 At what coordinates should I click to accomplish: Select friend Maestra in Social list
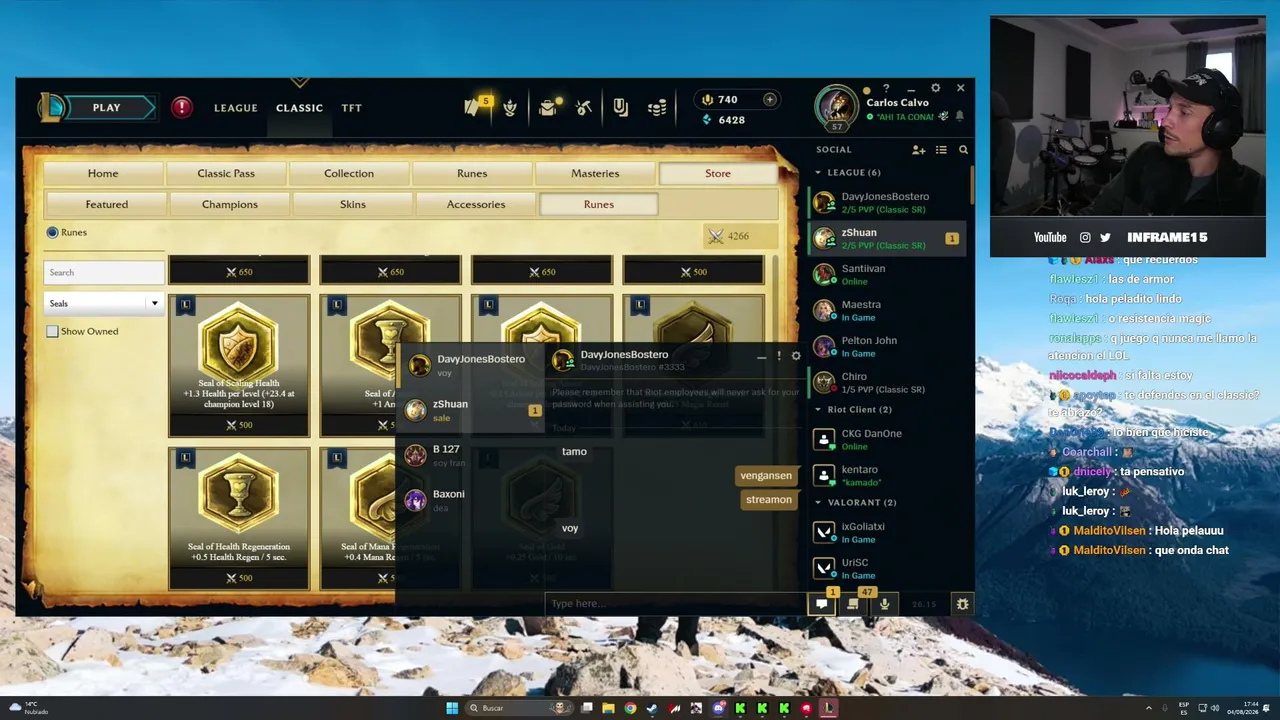888,310
